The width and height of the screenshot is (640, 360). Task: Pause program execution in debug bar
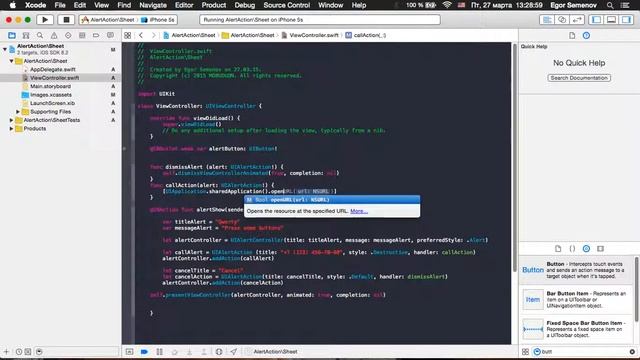[160, 351]
